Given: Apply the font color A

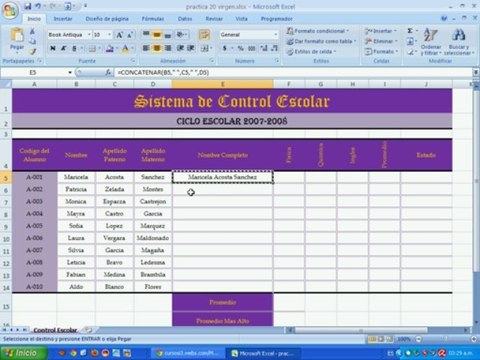Looking at the screenshot, I should point(125,49).
